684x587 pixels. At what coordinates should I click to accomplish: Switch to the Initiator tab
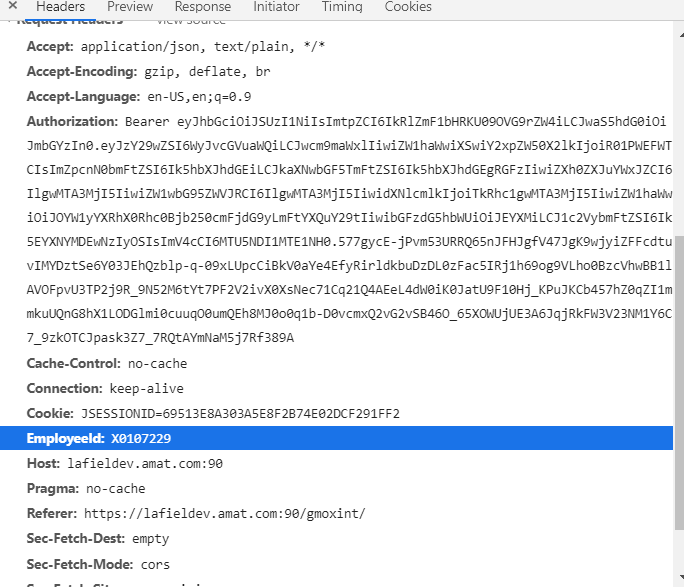click(x=275, y=7)
